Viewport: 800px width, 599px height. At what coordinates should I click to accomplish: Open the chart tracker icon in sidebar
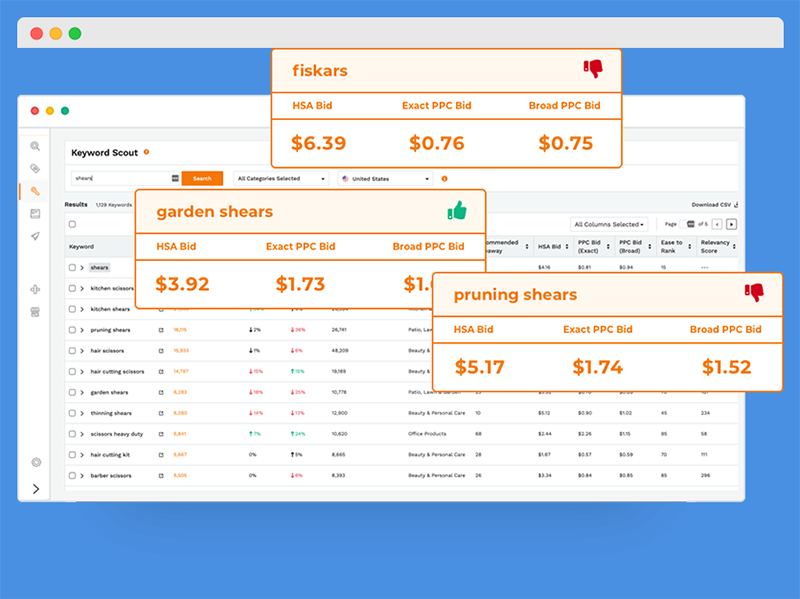coord(35,214)
